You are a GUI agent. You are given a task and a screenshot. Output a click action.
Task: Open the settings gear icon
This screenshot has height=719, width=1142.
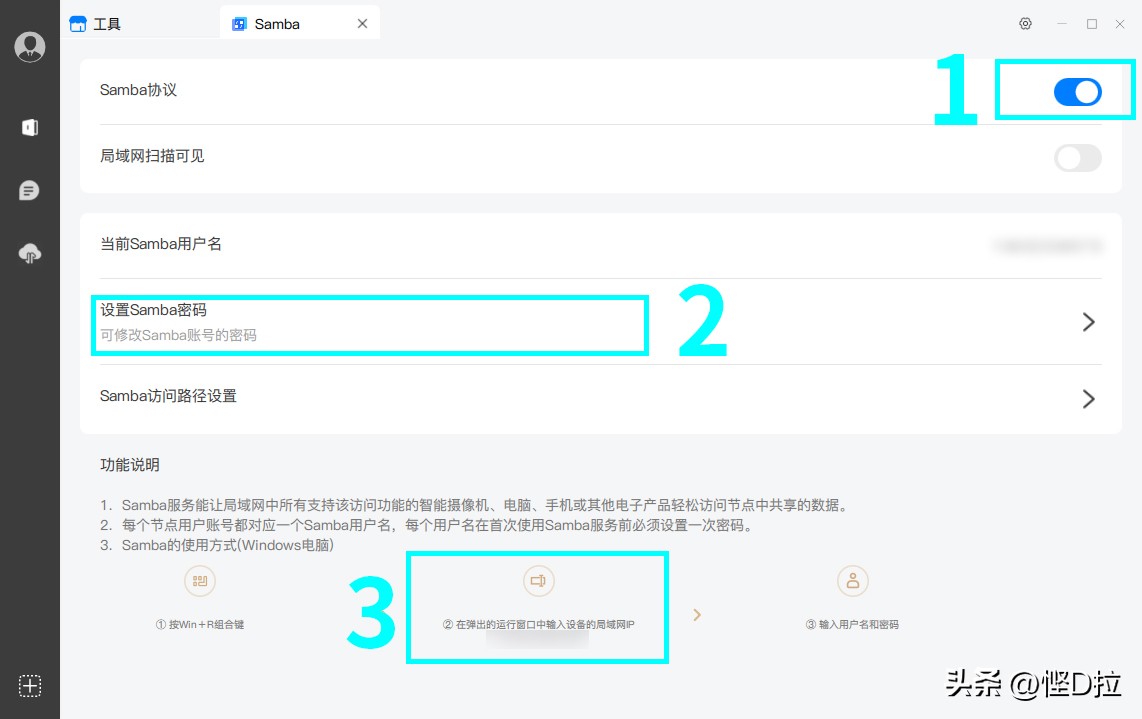[x=1025, y=23]
